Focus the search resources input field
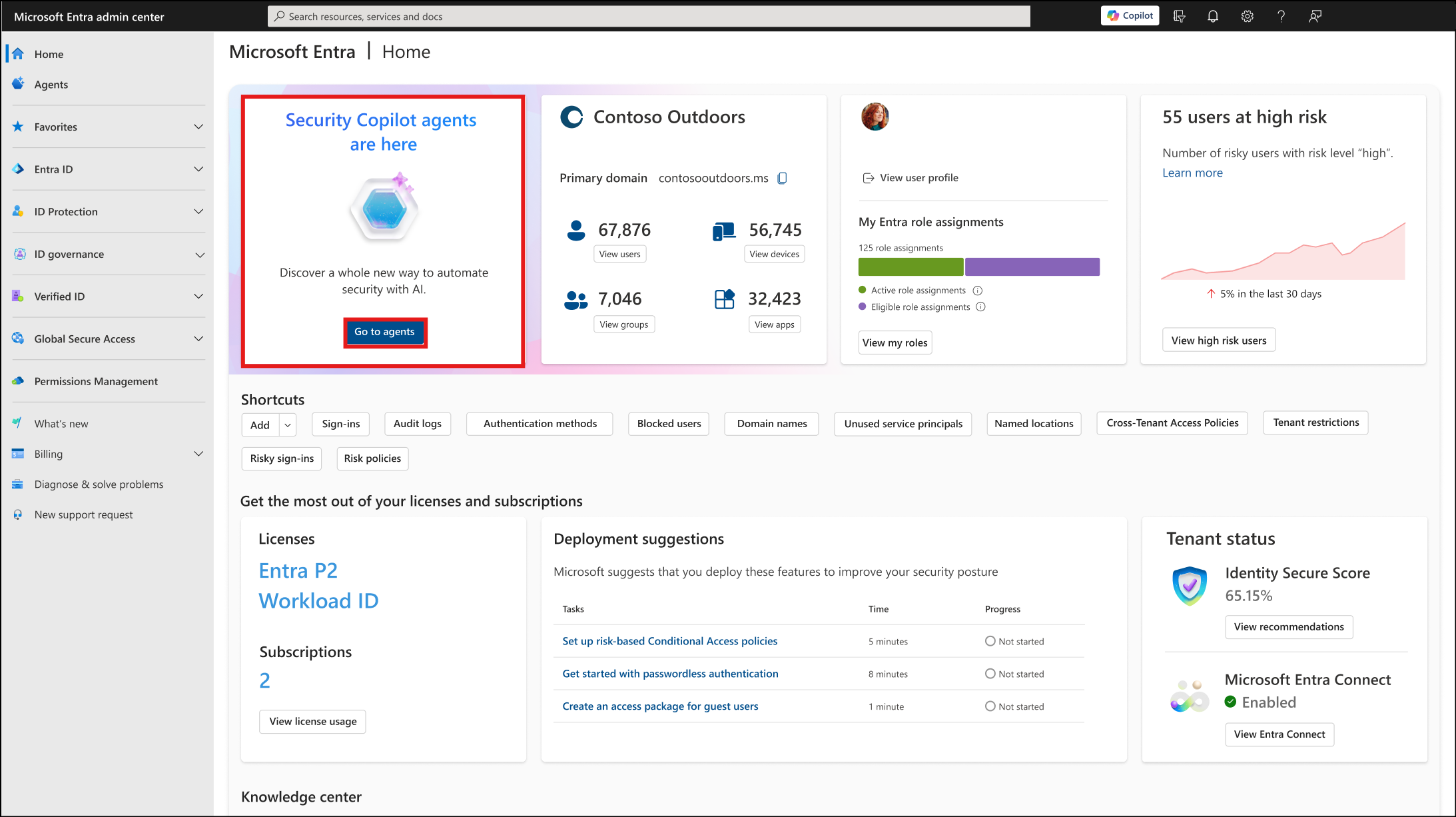 pos(649,16)
